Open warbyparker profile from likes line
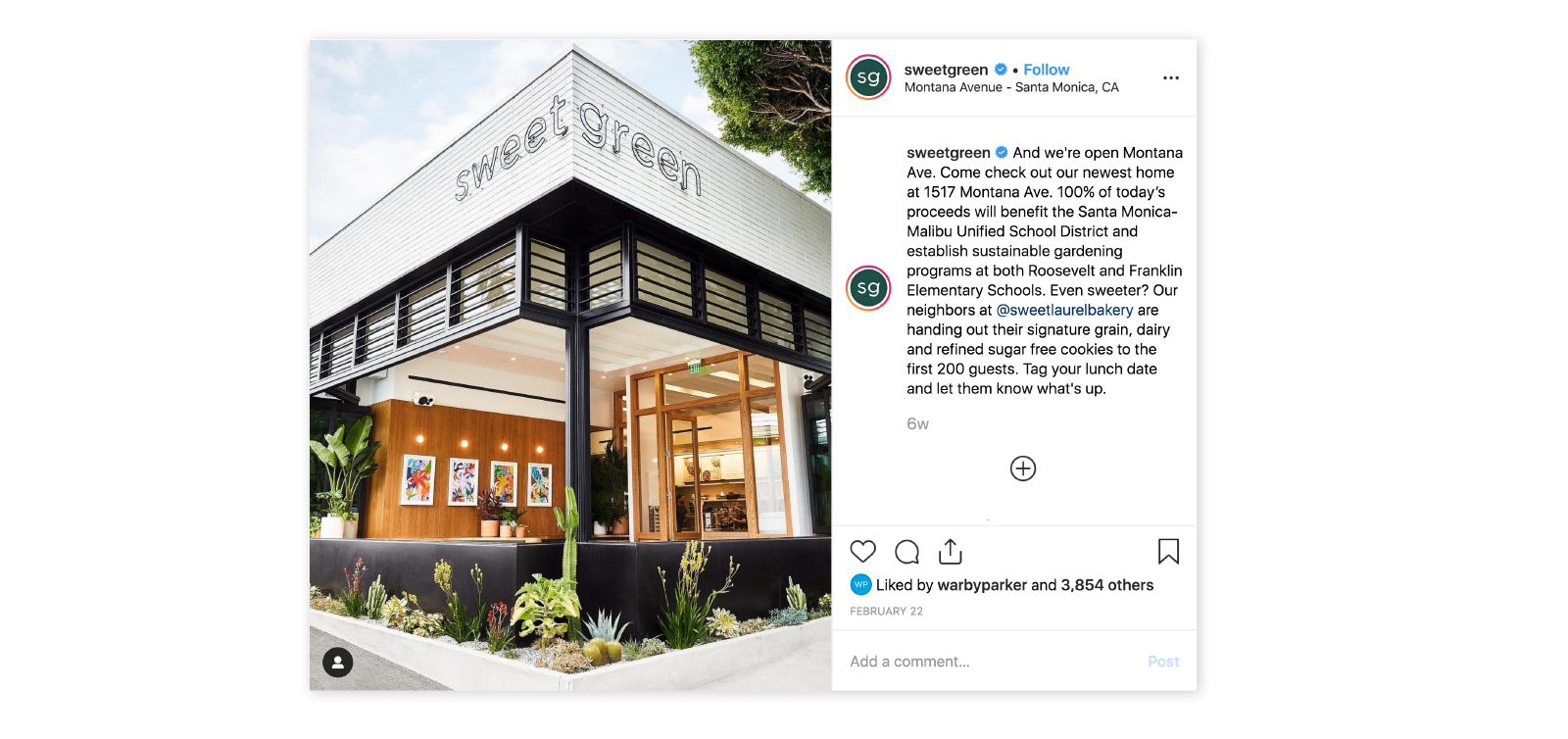1568x739 pixels. pos(982,585)
